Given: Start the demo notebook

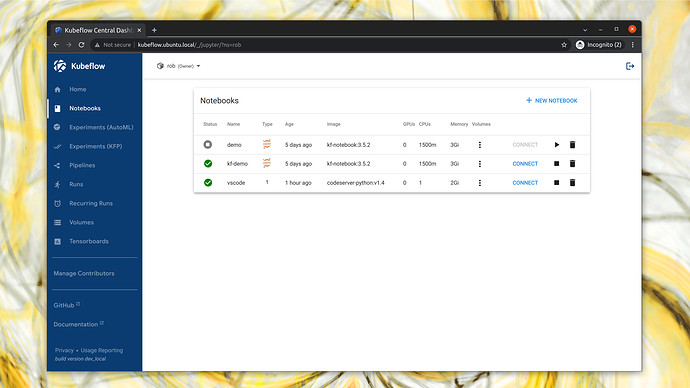Looking at the screenshot, I should (557, 145).
